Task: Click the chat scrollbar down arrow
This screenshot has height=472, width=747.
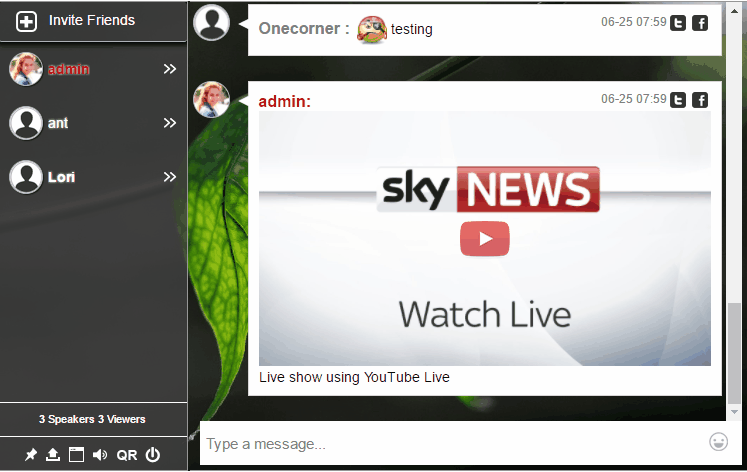Action: pyautogui.click(x=734, y=412)
